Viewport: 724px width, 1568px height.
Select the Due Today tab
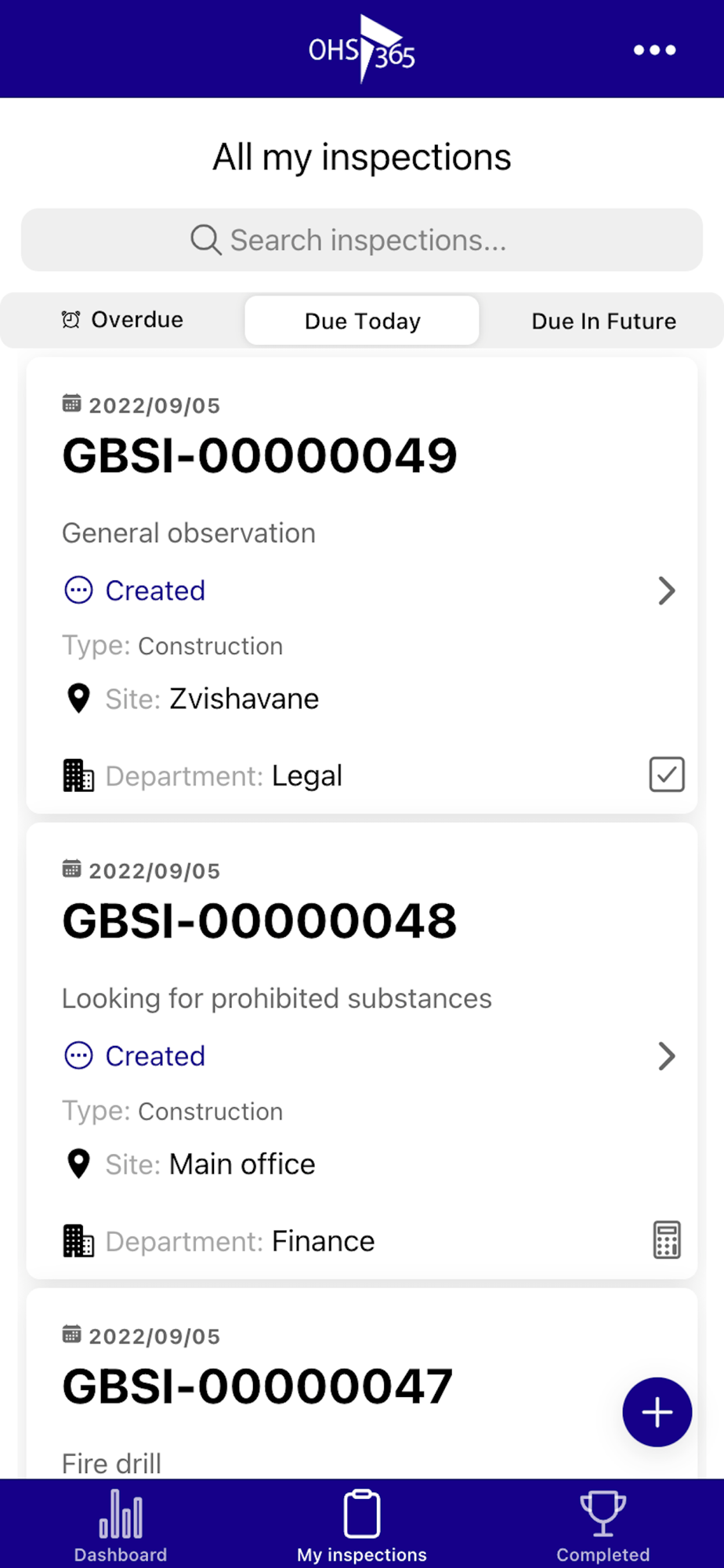pyautogui.click(x=362, y=321)
